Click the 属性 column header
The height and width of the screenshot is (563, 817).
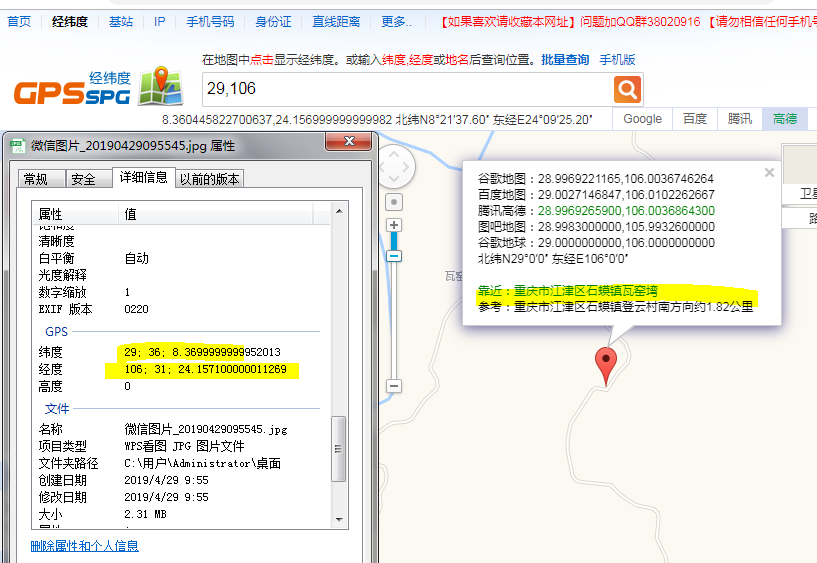(76, 214)
